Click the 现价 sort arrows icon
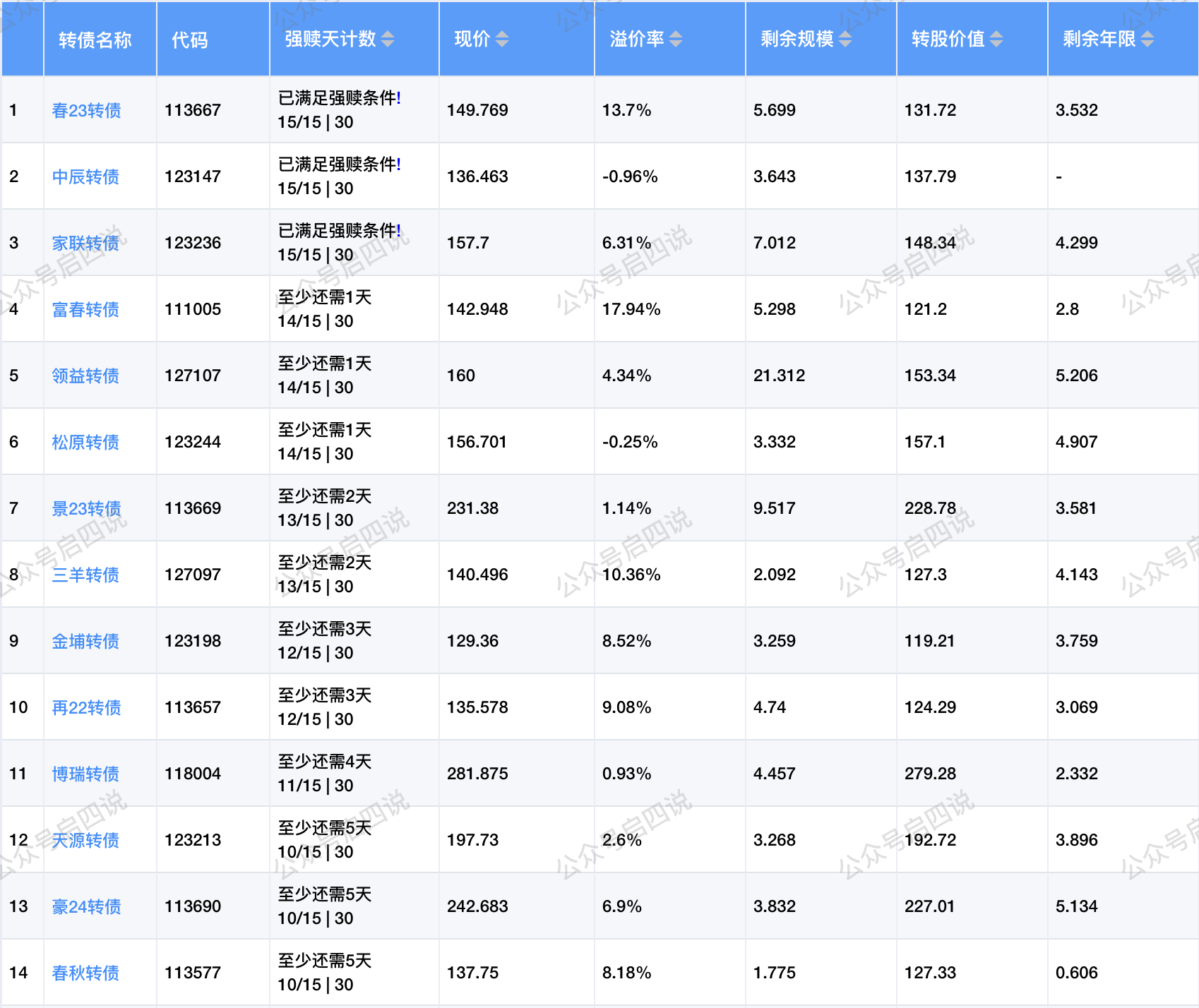Image resolution: width=1199 pixels, height=1008 pixels. coord(501,40)
